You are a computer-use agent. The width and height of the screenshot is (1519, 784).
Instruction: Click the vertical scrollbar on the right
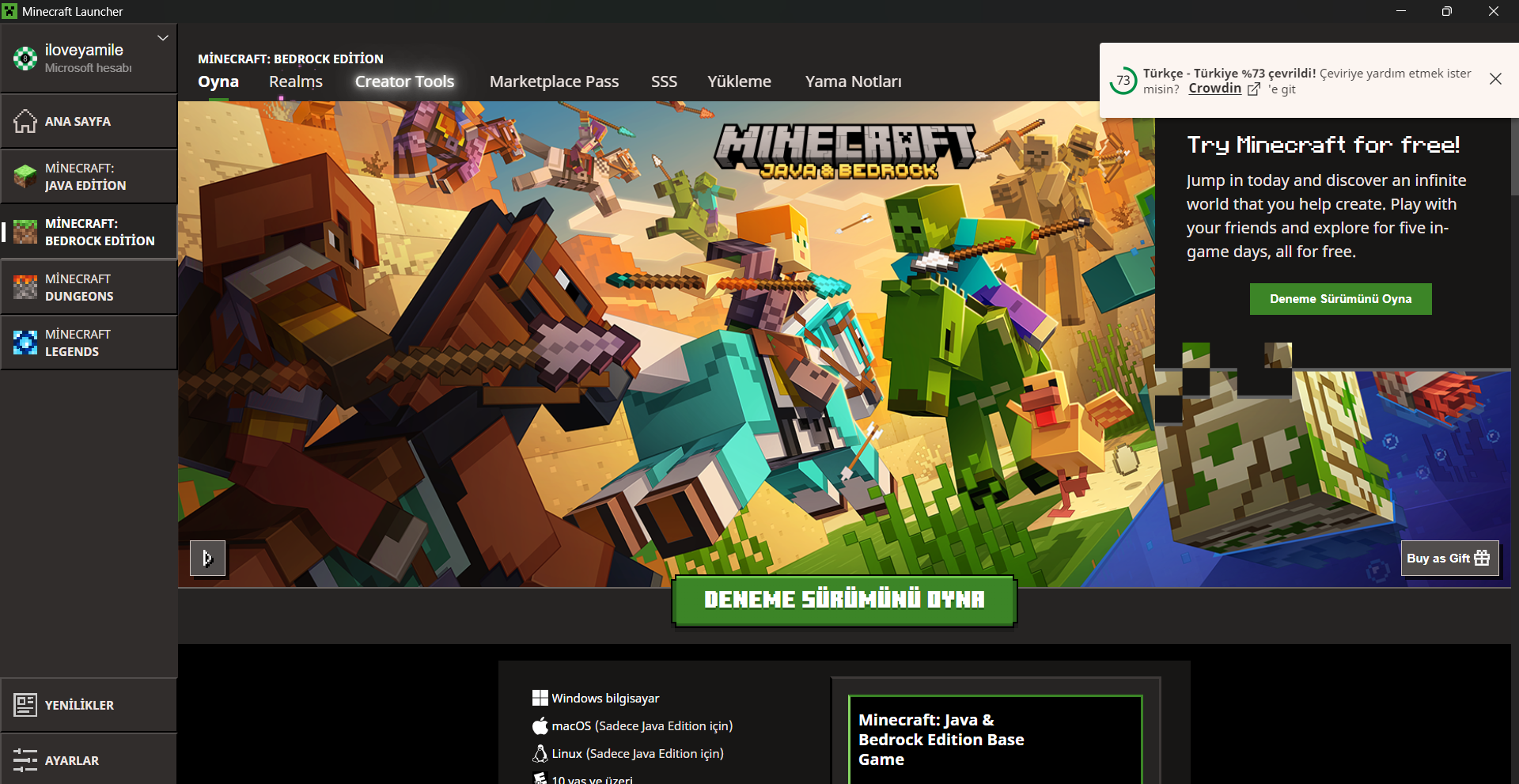(x=1514, y=158)
